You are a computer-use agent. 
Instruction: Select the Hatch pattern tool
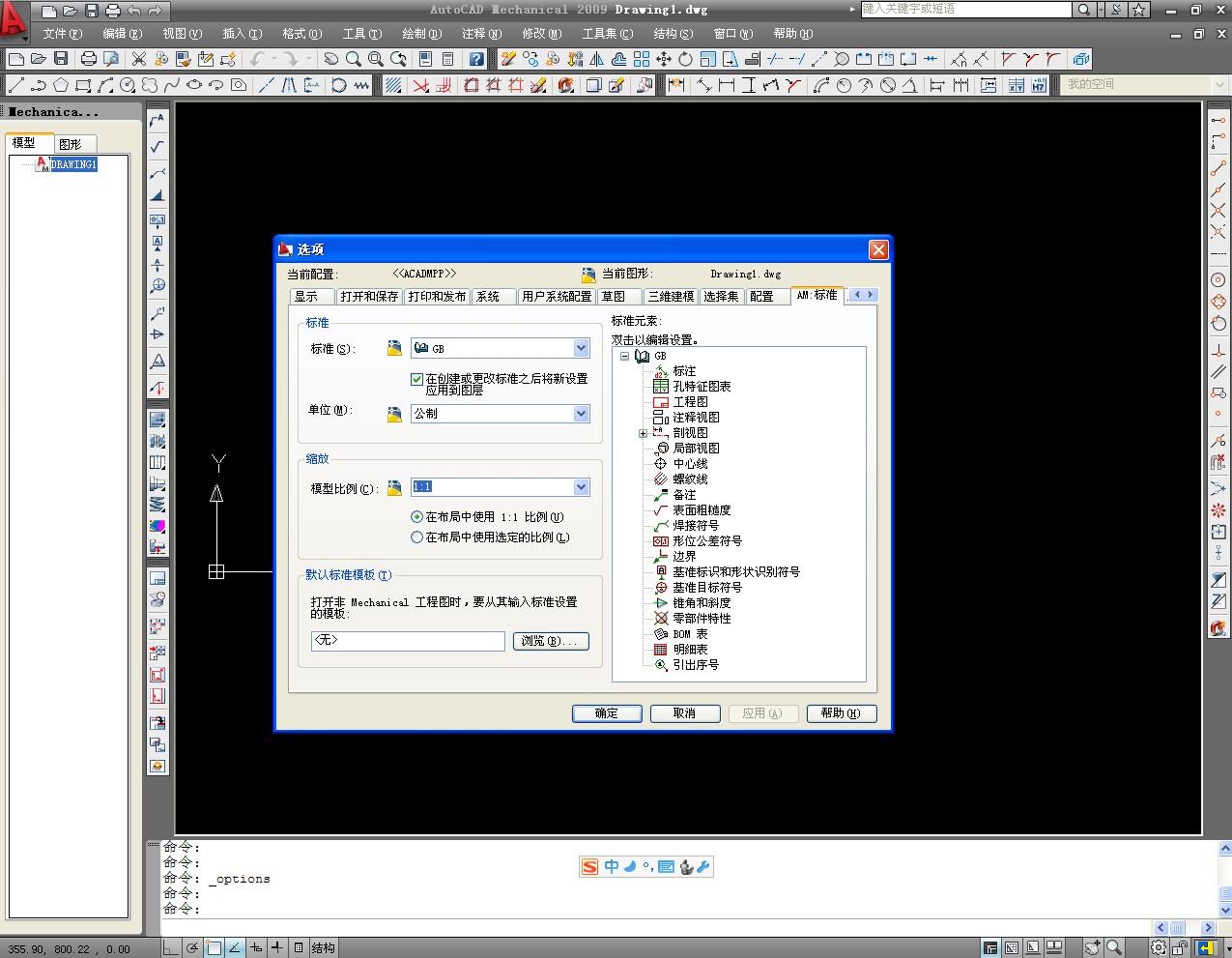[x=393, y=85]
